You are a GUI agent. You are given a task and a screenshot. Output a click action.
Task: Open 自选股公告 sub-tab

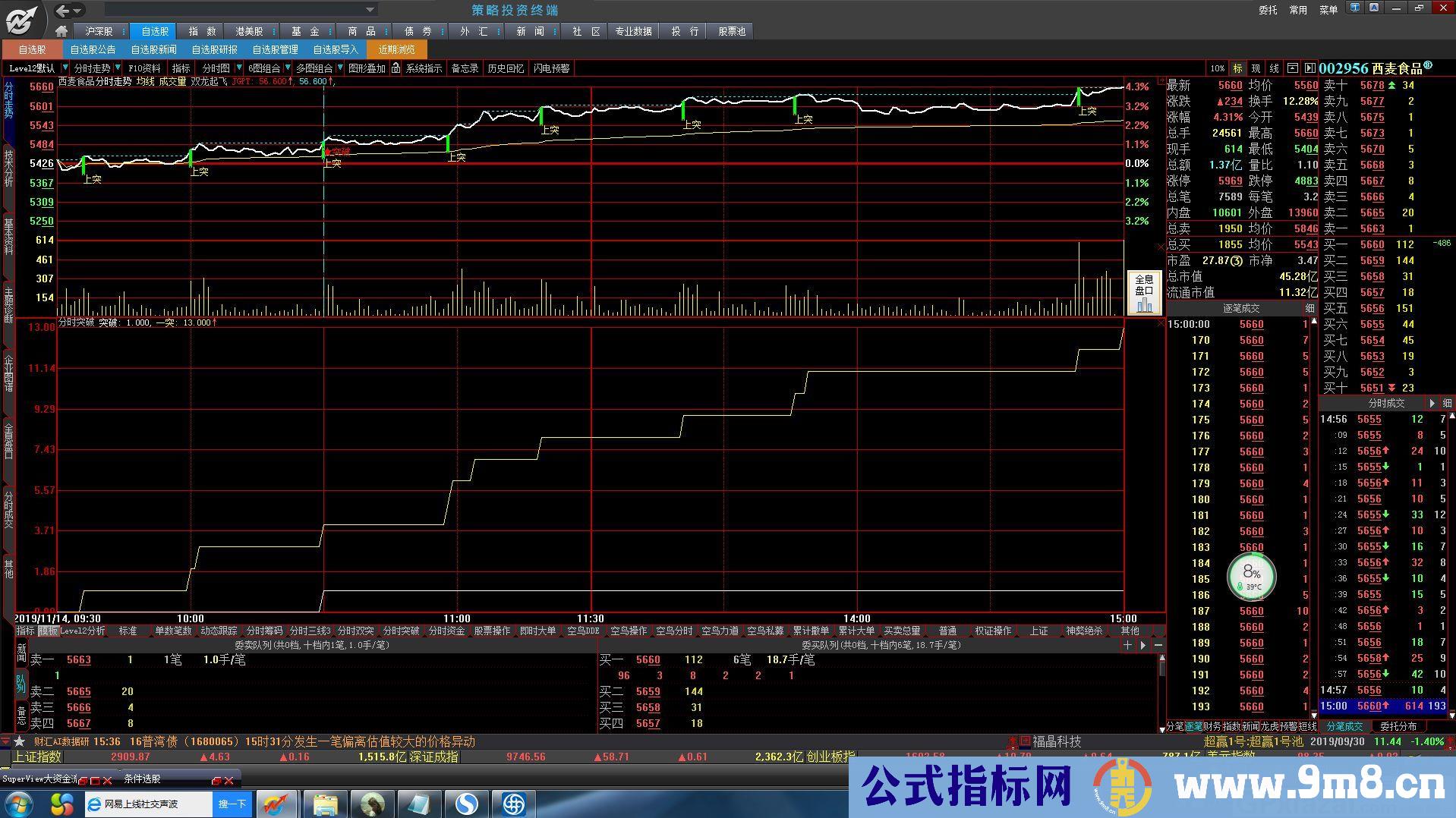click(x=93, y=49)
